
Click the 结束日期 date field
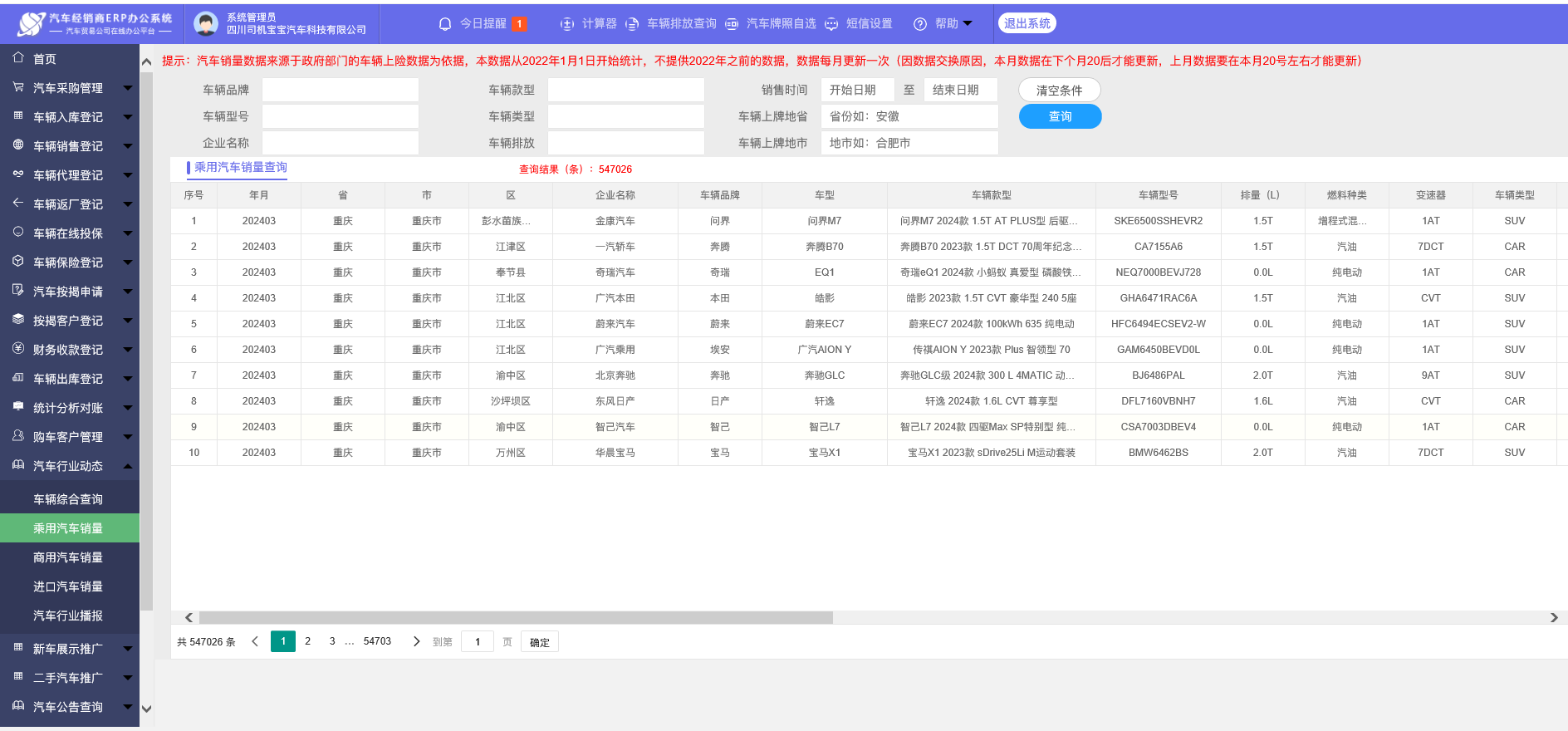(961, 90)
